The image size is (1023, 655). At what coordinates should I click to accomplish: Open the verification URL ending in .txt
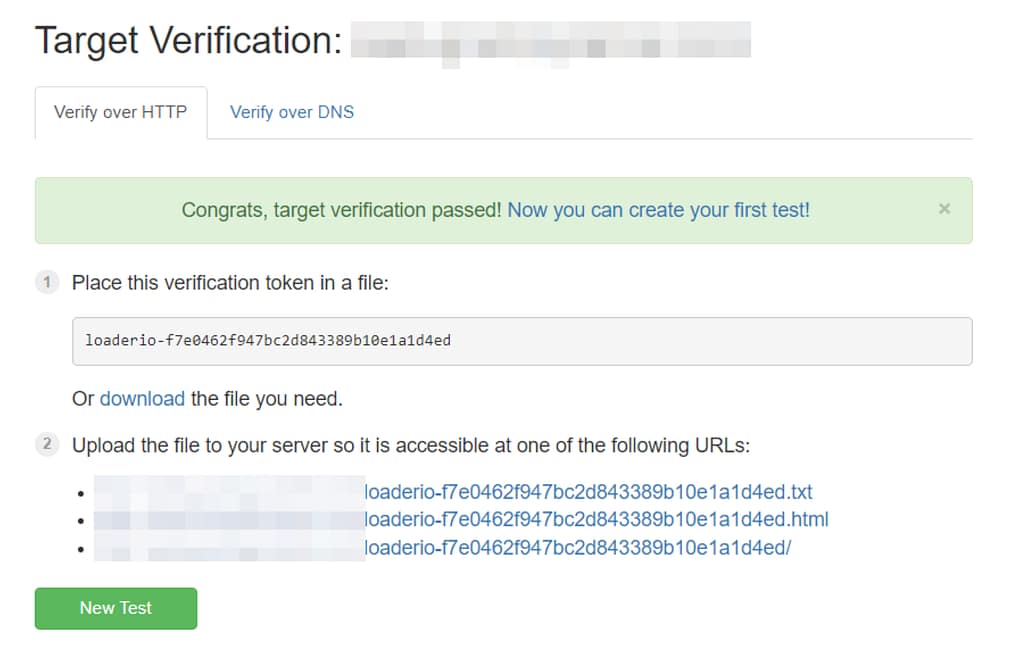point(587,492)
